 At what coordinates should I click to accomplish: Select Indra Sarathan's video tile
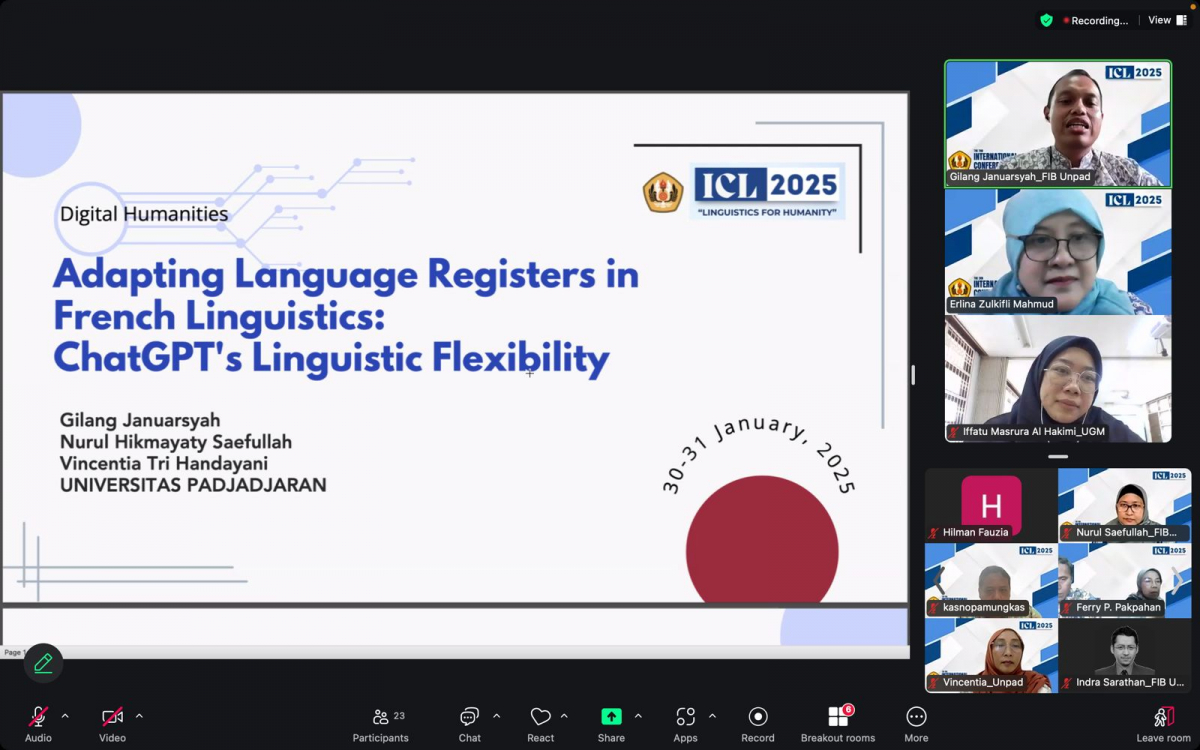click(x=1125, y=655)
